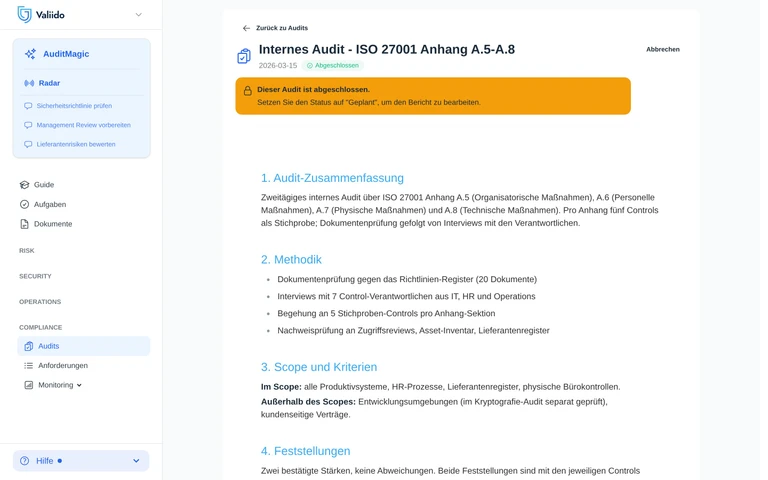The image size is (768, 480).
Task: Open Anforderungen page
Action: 63,365
